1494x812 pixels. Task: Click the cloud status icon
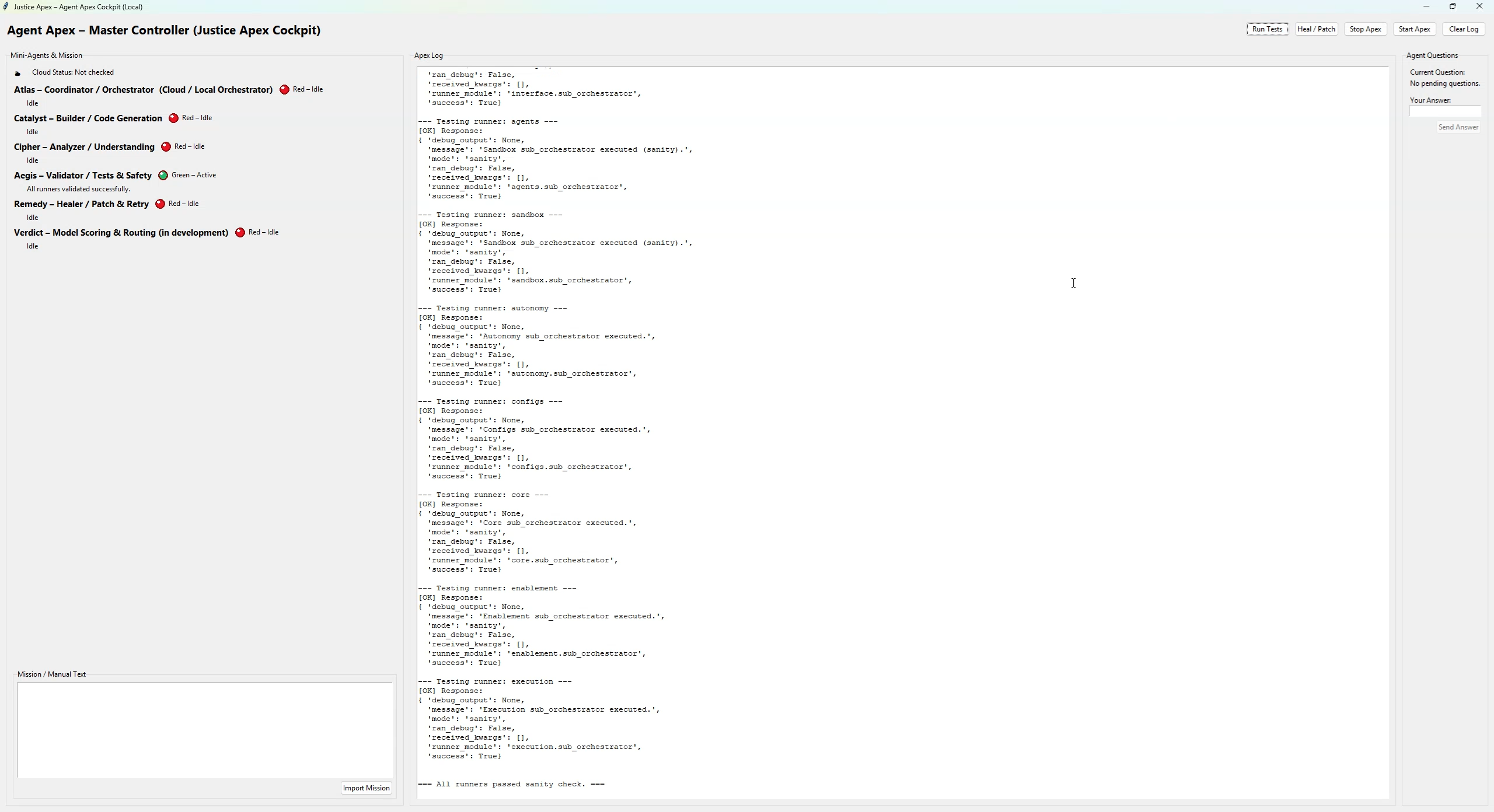coord(18,73)
